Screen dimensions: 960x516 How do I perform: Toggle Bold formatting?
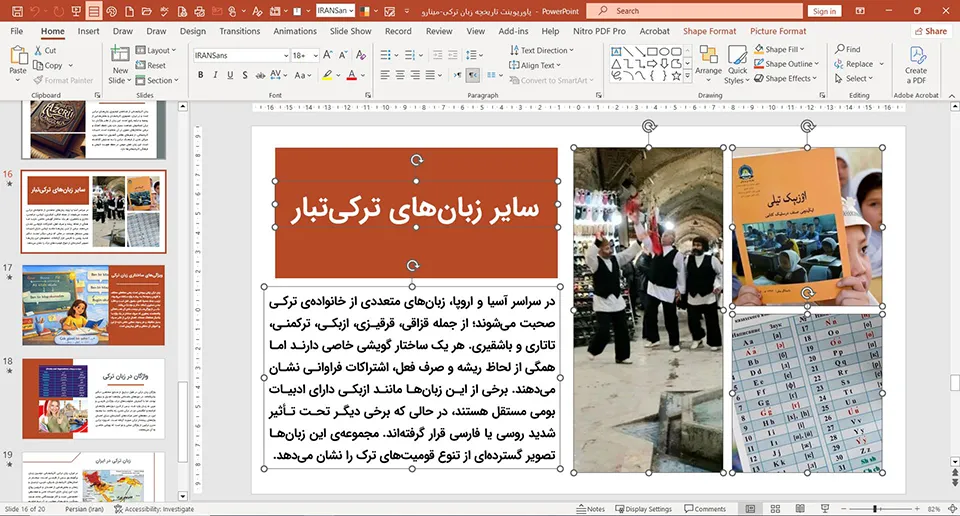[200, 75]
